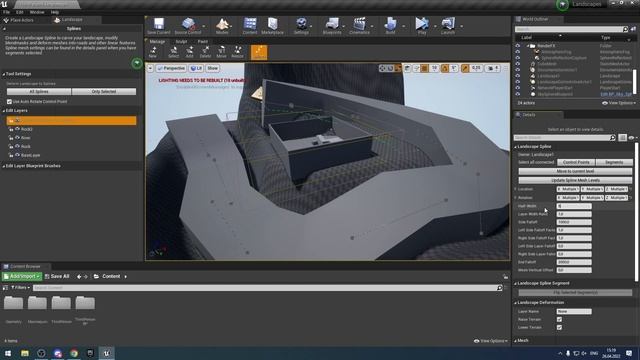Open the Content toolbar button
Viewport: 640px width, 360px height.
pos(250,26)
